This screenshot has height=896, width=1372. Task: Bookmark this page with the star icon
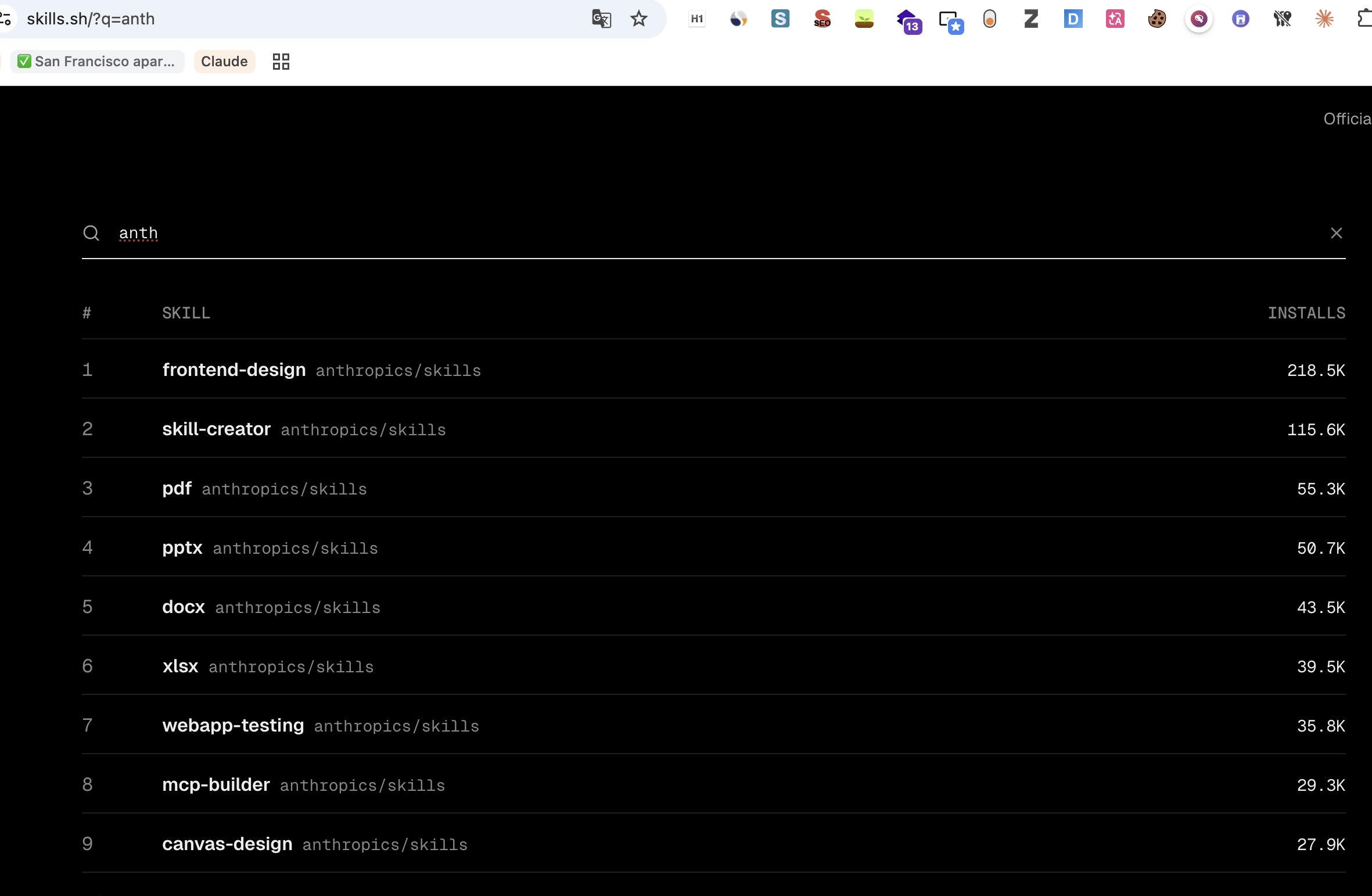639,19
